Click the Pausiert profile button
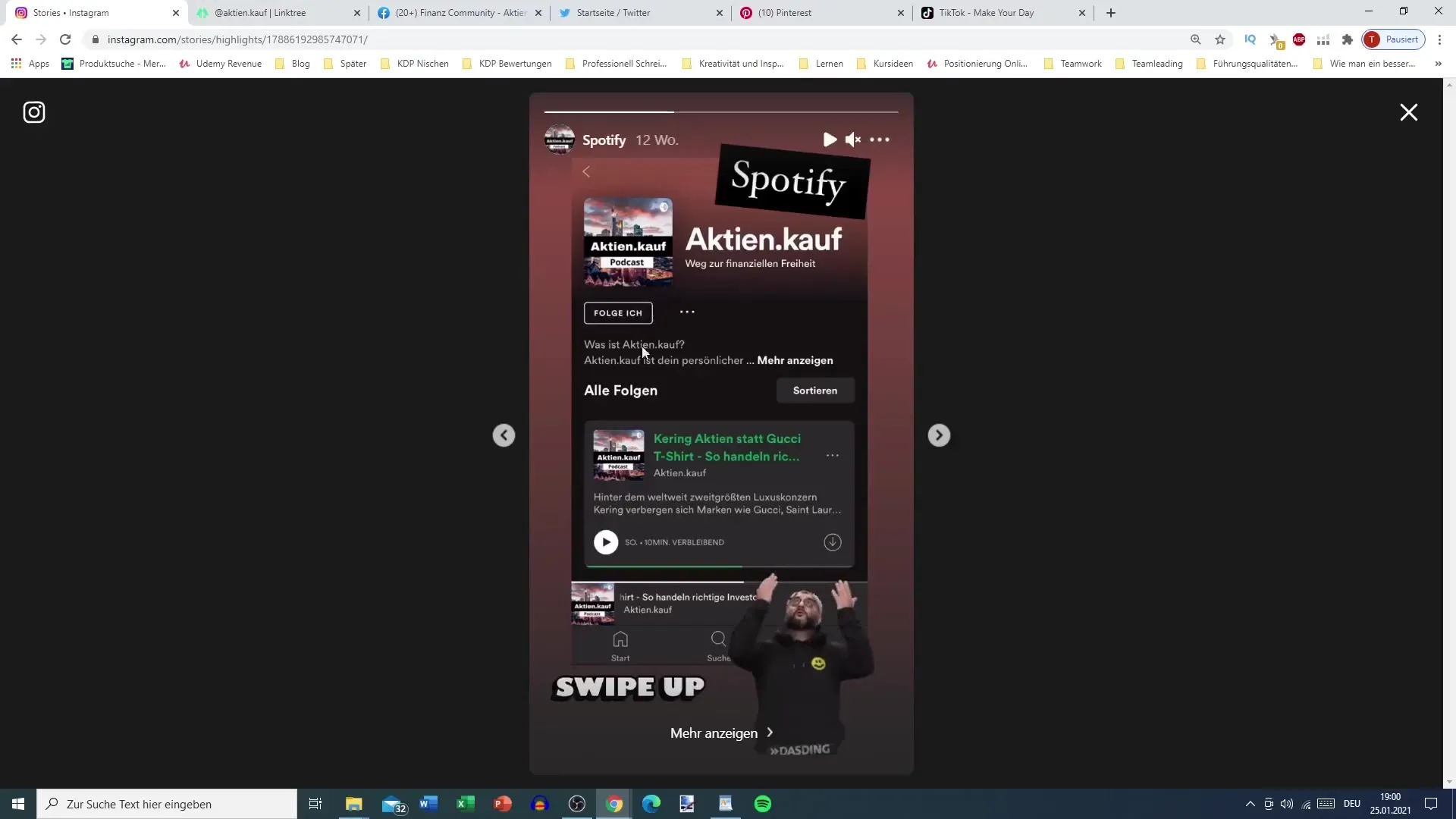This screenshot has height=819, width=1456. [x=1393, y=39]
